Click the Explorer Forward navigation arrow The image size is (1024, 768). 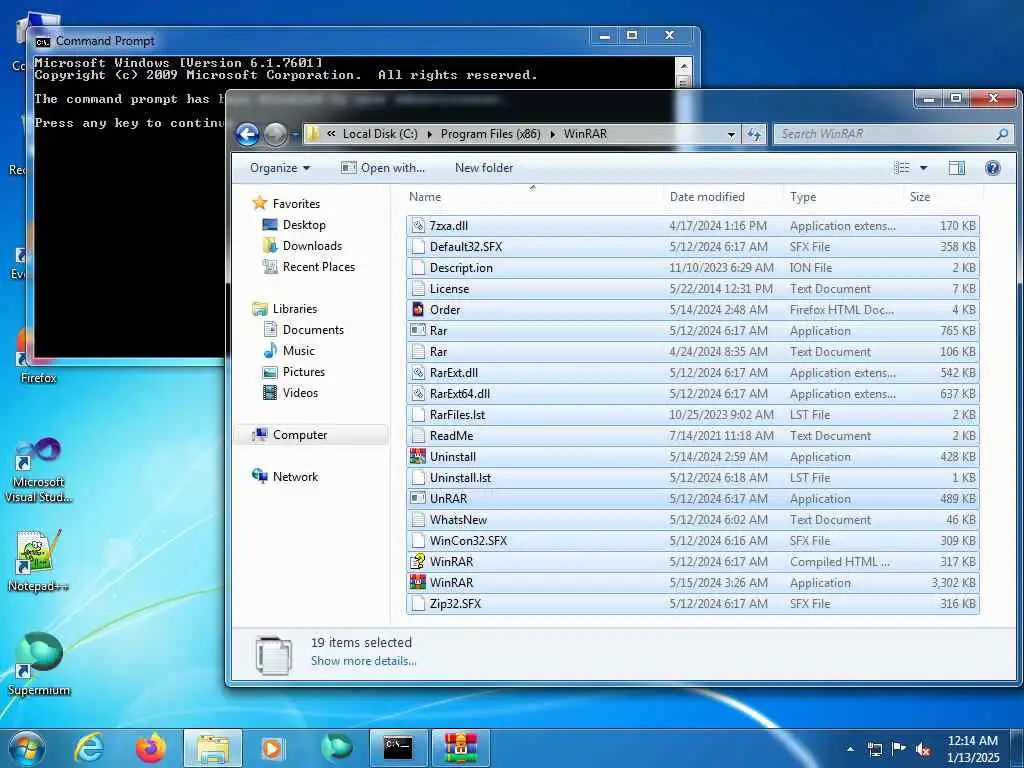click(x=275, y=135)
